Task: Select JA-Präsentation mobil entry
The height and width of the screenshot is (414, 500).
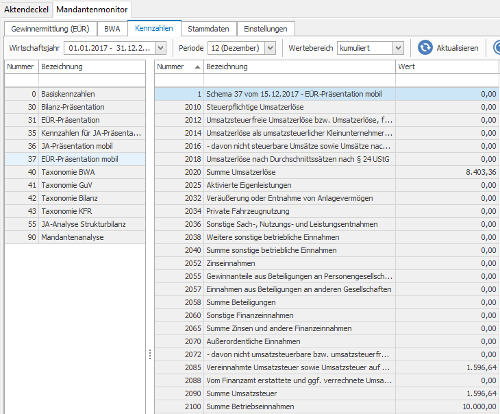Action: click(x=75, y=146)
